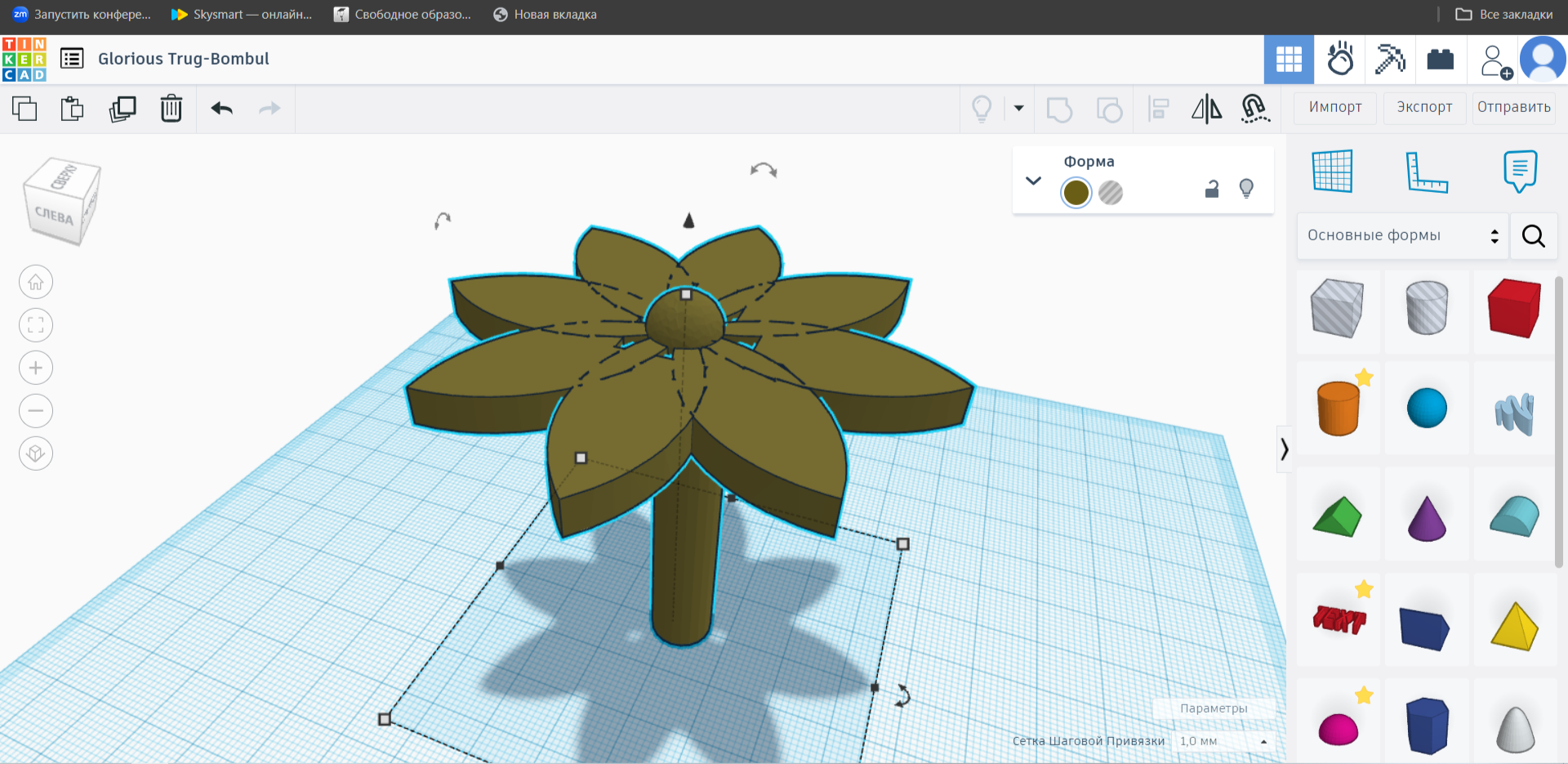This screenshot has height=764, width=1568.
Task: Collapse the Форма panel chevron
Action: pyautogui.click(x=1033, y=181)
